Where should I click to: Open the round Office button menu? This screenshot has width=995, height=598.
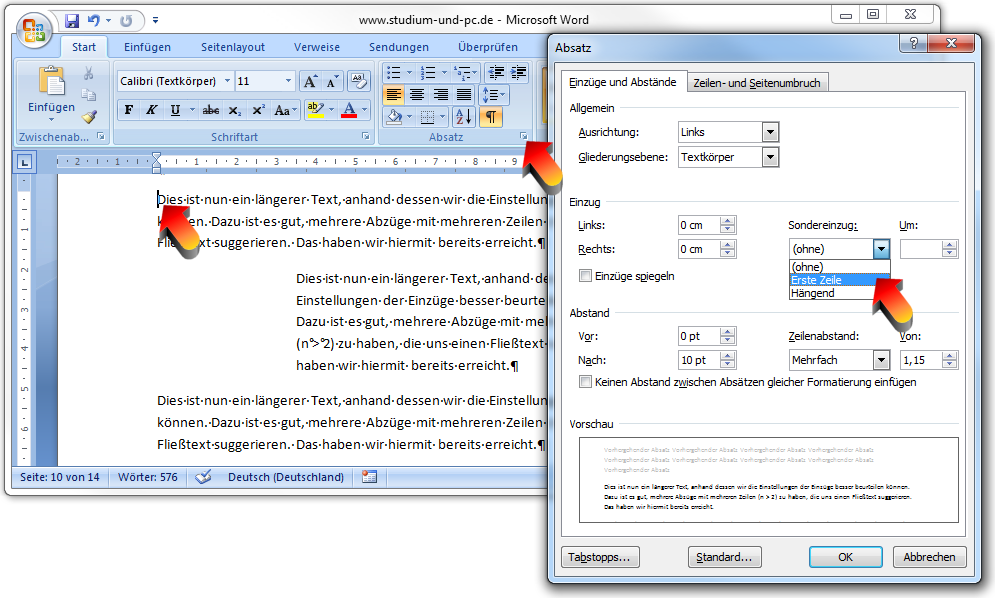[34, 29]
